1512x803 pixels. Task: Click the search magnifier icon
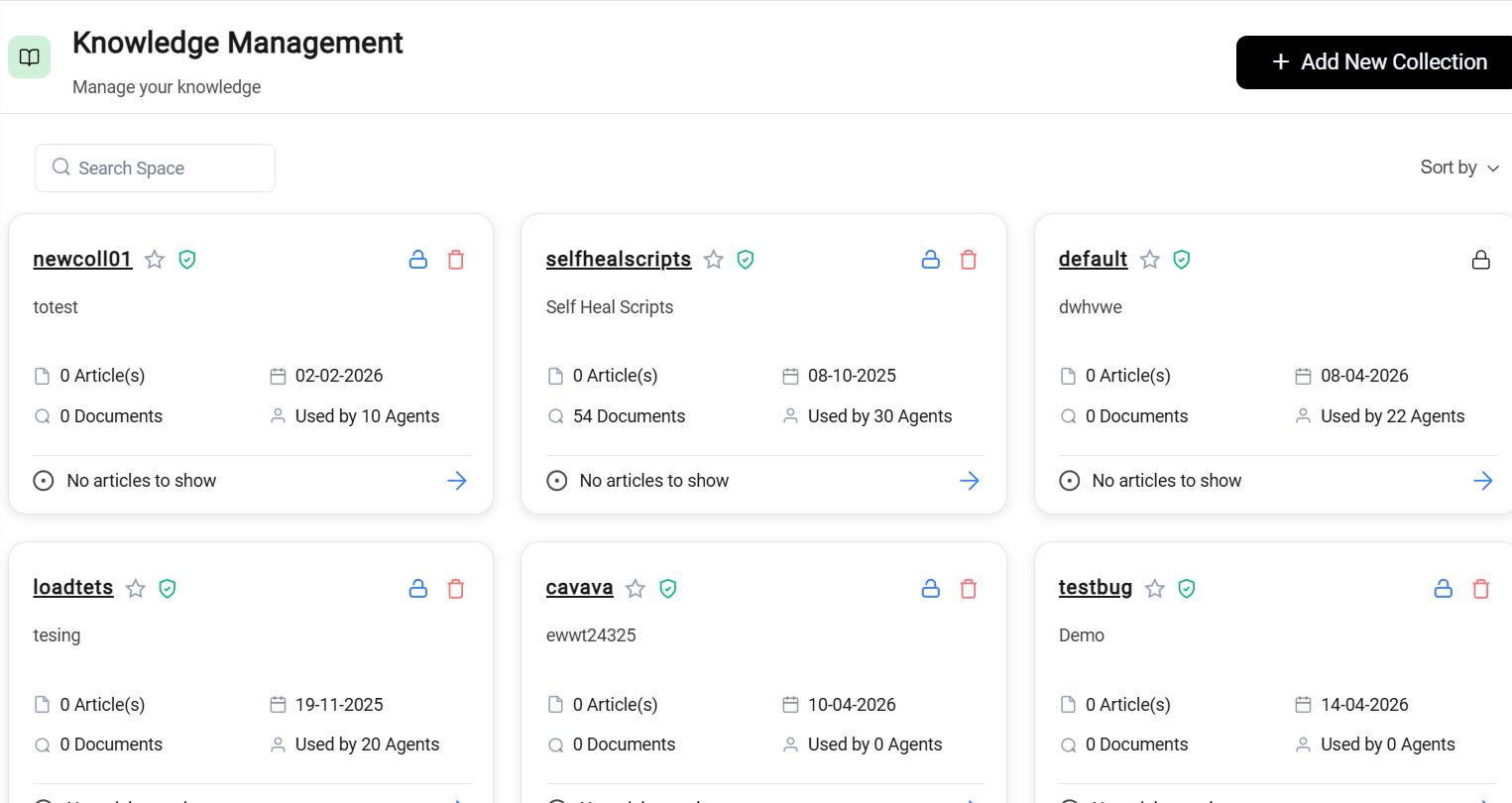(61, 167)
